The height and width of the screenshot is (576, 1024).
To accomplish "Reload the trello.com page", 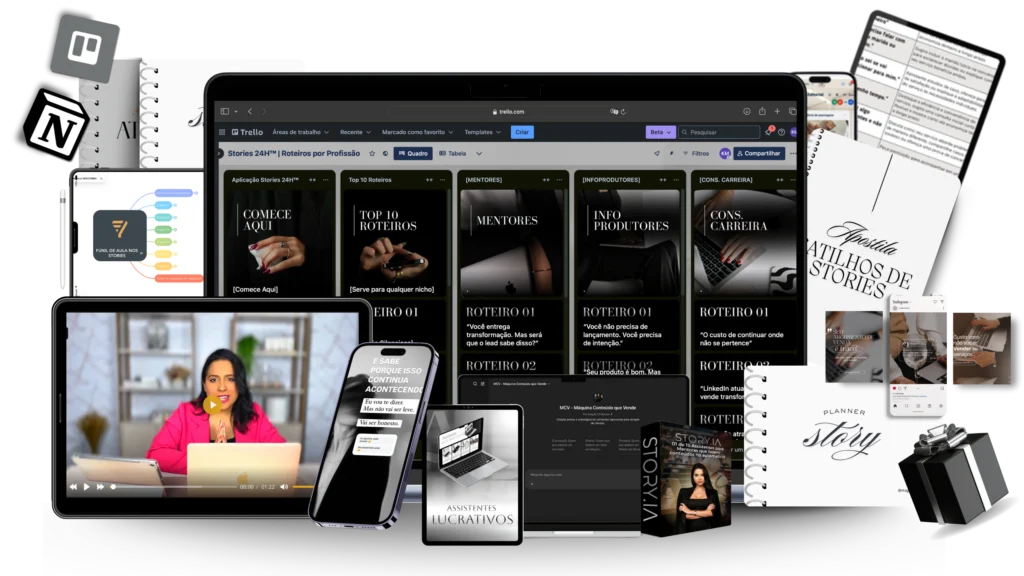I will tap(623, 112).
